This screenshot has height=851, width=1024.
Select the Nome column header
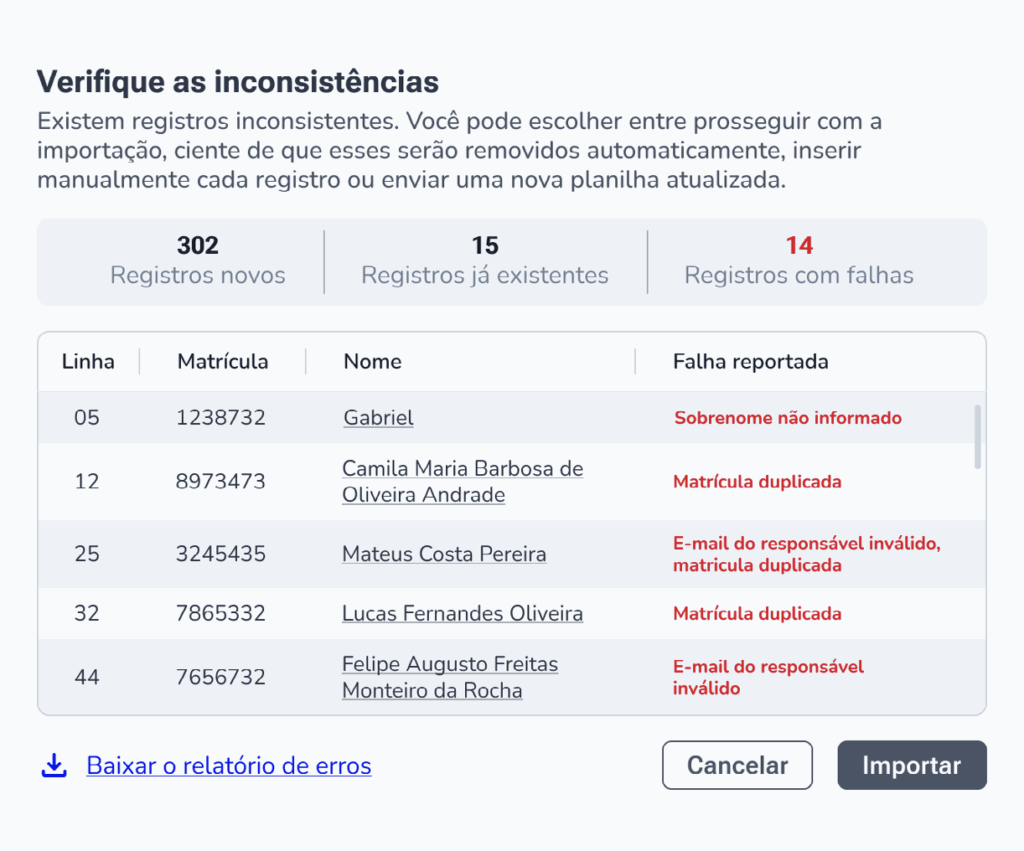[x=372, y=361]
